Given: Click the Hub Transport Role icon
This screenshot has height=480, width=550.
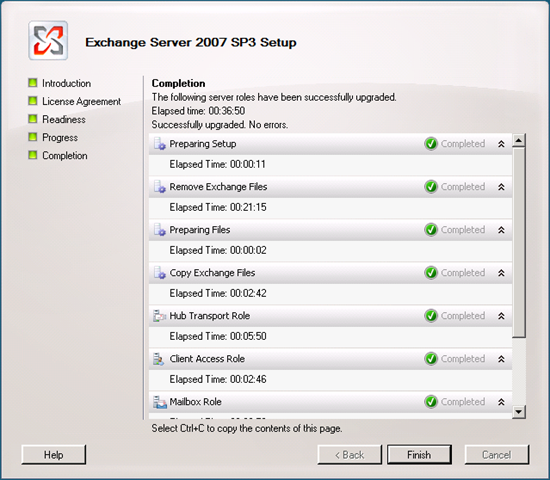Looking at the screenshot, I should coord(159,316).
